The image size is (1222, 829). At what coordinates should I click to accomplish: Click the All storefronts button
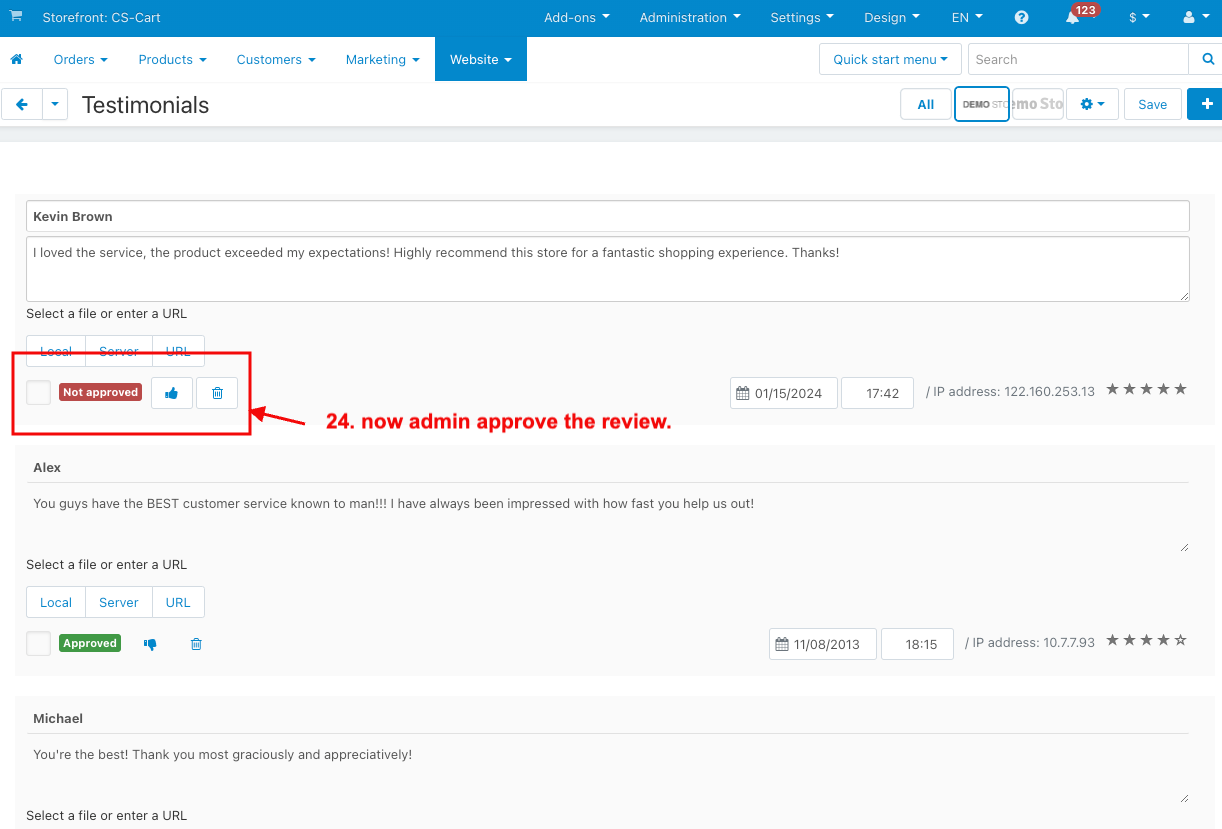coord(926,104)
